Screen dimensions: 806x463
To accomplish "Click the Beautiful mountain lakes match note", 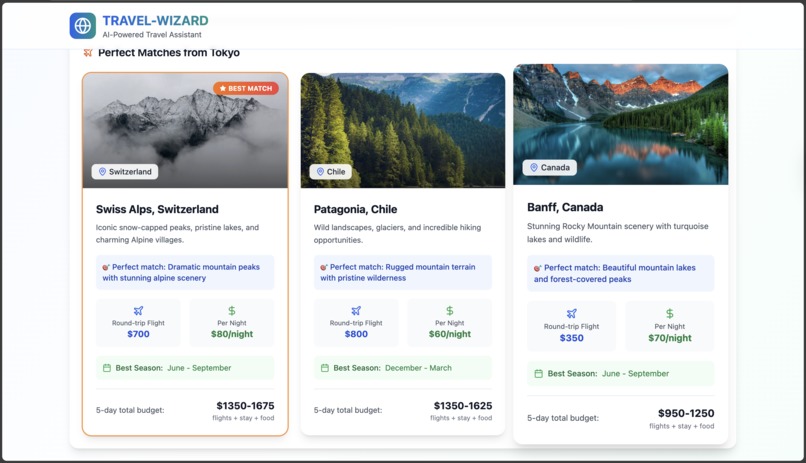I will (x=620, y=273).
